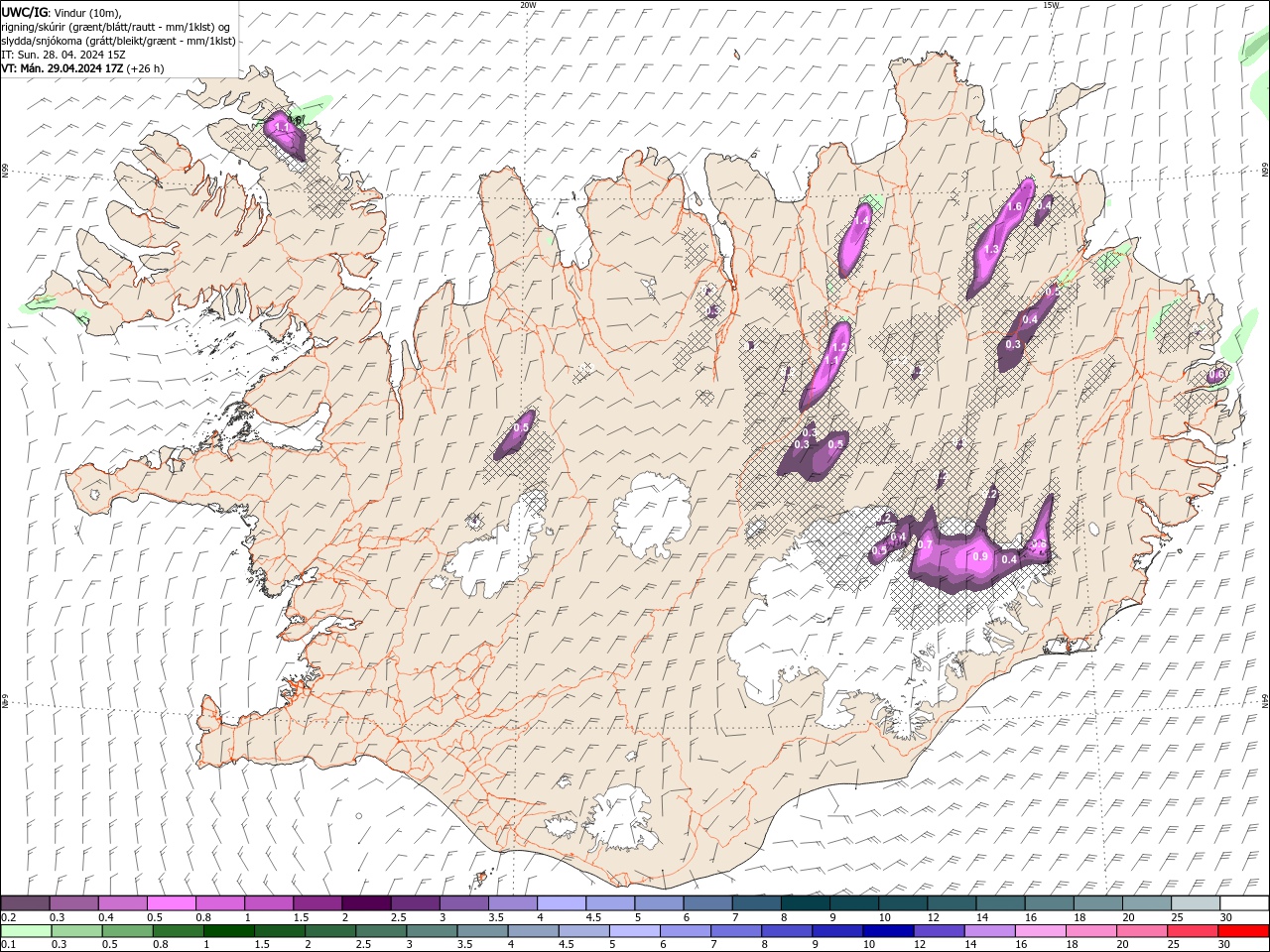Click the pale grey 25–30 snow legend swatch
This screenshot has width=1270, height=952.
(x=1197, y=903)
